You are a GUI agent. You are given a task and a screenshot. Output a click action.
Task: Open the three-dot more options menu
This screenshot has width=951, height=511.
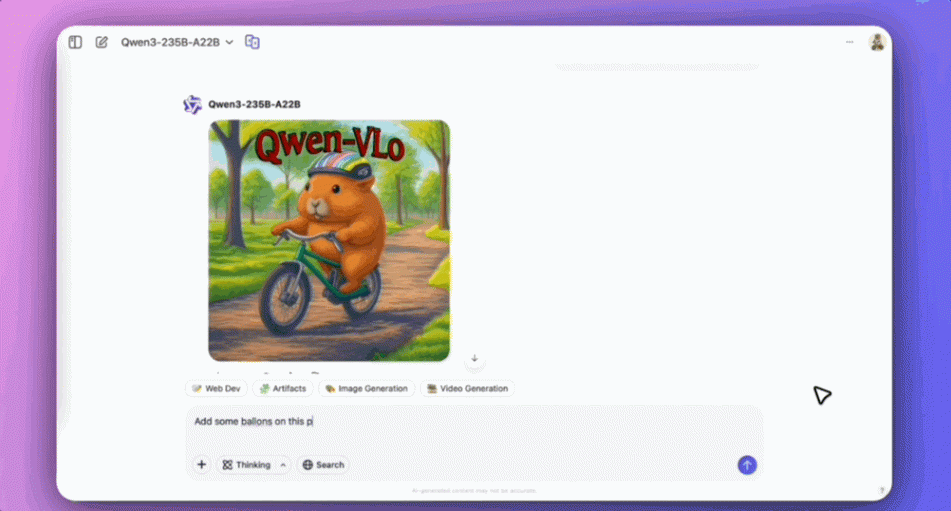click(850, 42)
